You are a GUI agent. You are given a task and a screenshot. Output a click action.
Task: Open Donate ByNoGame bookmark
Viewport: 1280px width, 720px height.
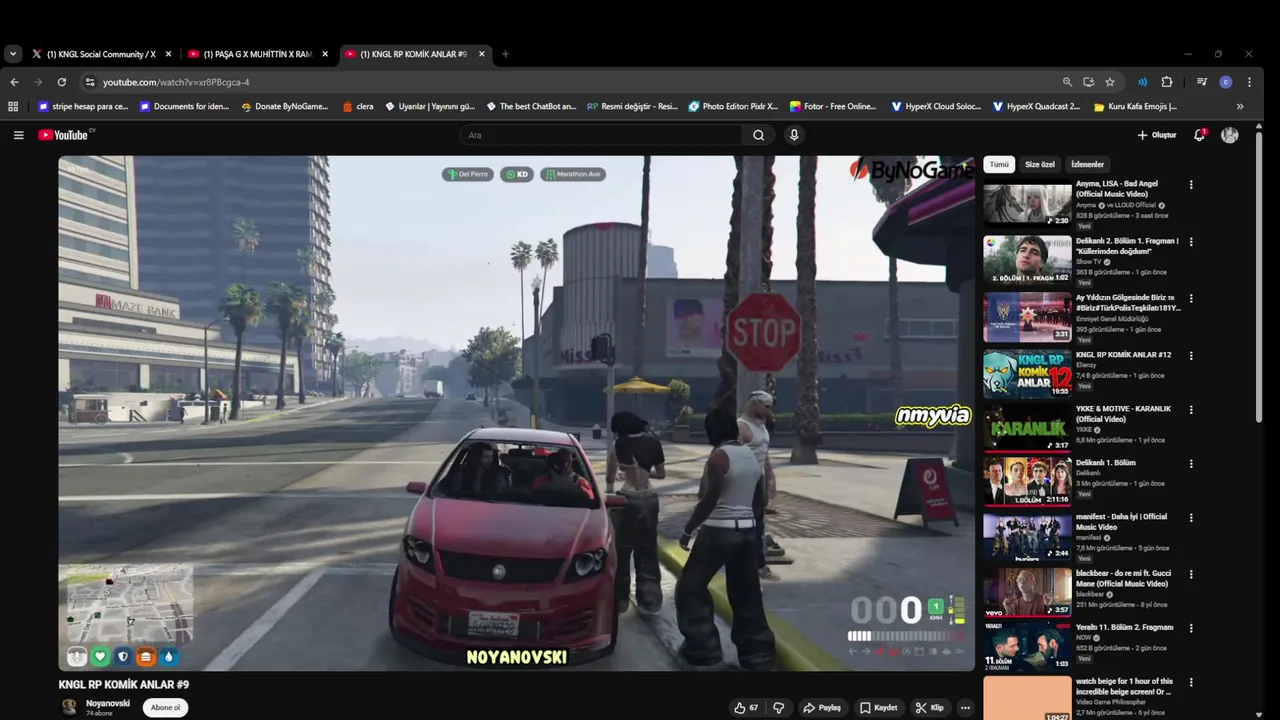(285, 106)
